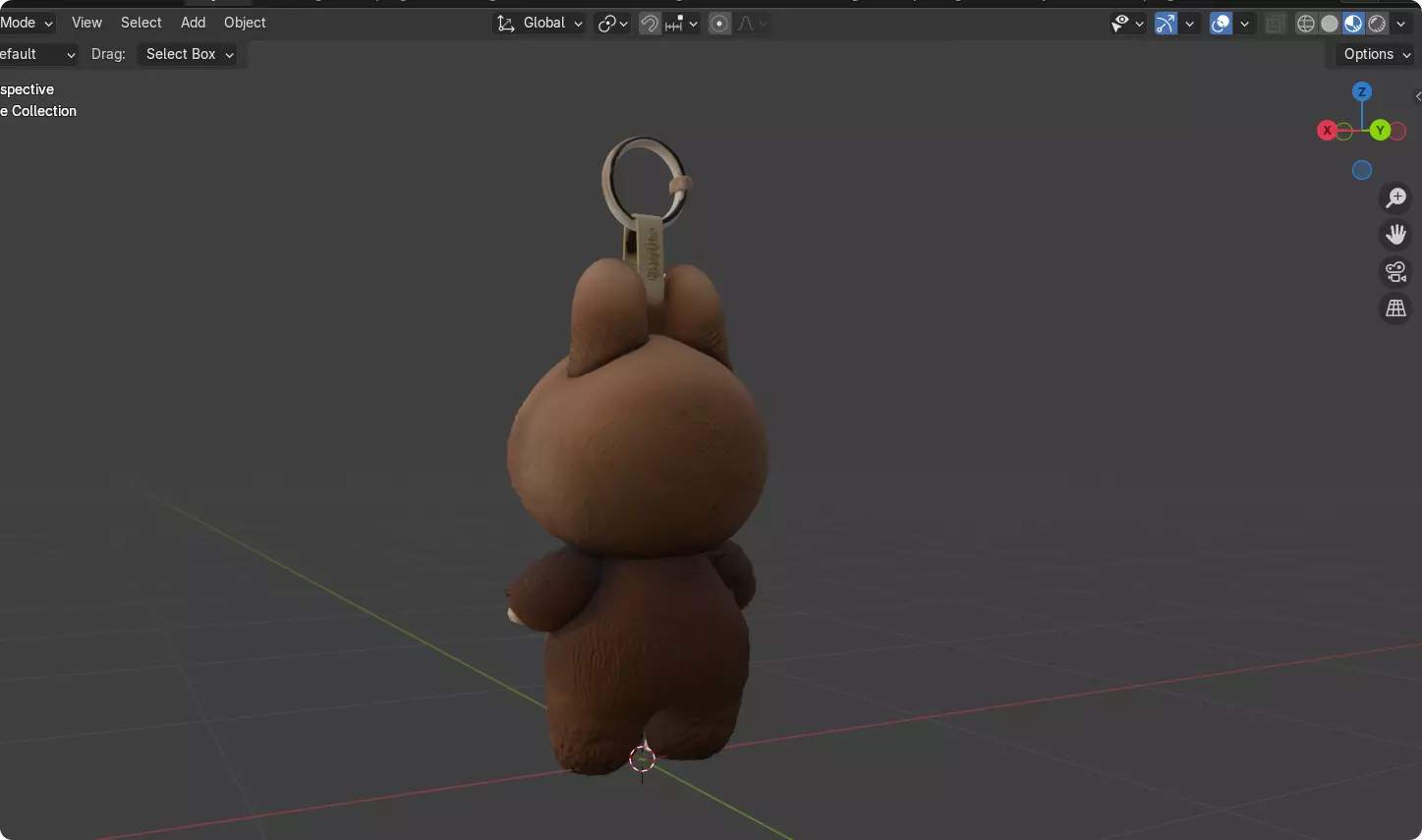Image resolution: width=1422 pixels, height=840 pixels.
Task: Switch to wireframe shading
Action: tap(1306, 23)
